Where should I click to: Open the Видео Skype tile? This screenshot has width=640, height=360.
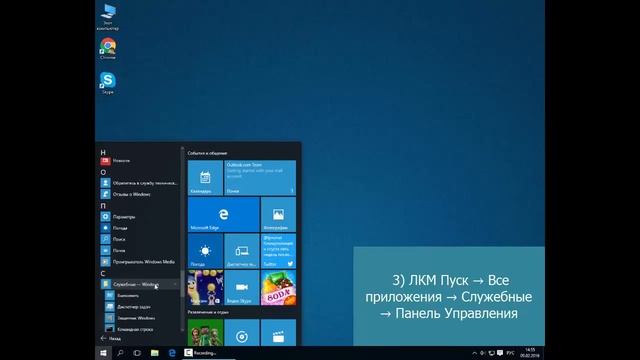click(x=242, y=287)
